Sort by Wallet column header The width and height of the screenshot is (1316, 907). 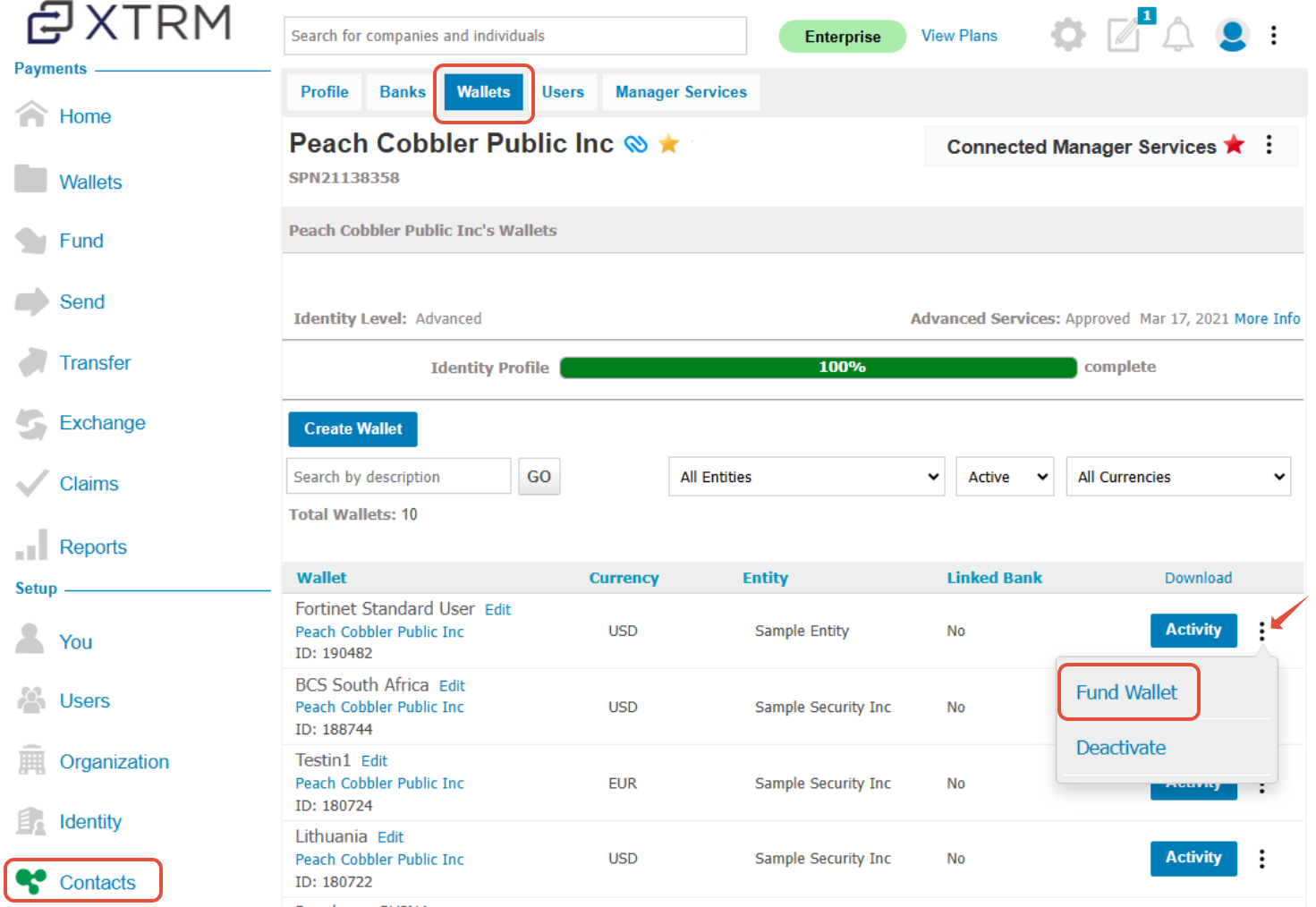click(321, 578)
